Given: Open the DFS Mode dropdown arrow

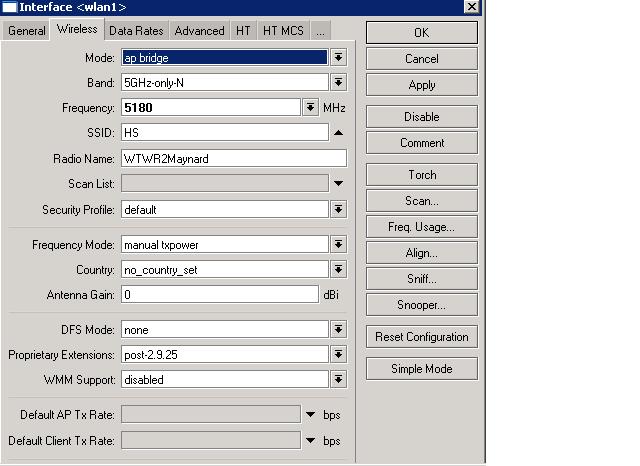Looking at the screenshot, I should point(338,329).
